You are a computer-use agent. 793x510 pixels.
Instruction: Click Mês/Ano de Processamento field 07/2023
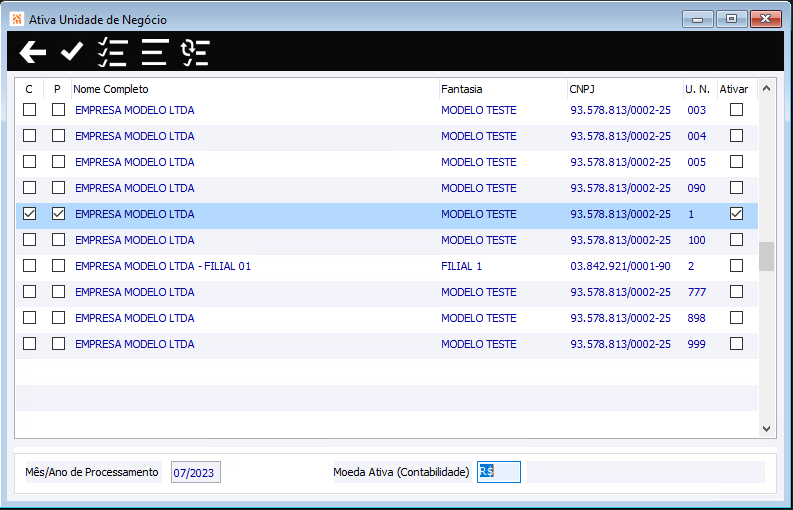coord(196,472)
